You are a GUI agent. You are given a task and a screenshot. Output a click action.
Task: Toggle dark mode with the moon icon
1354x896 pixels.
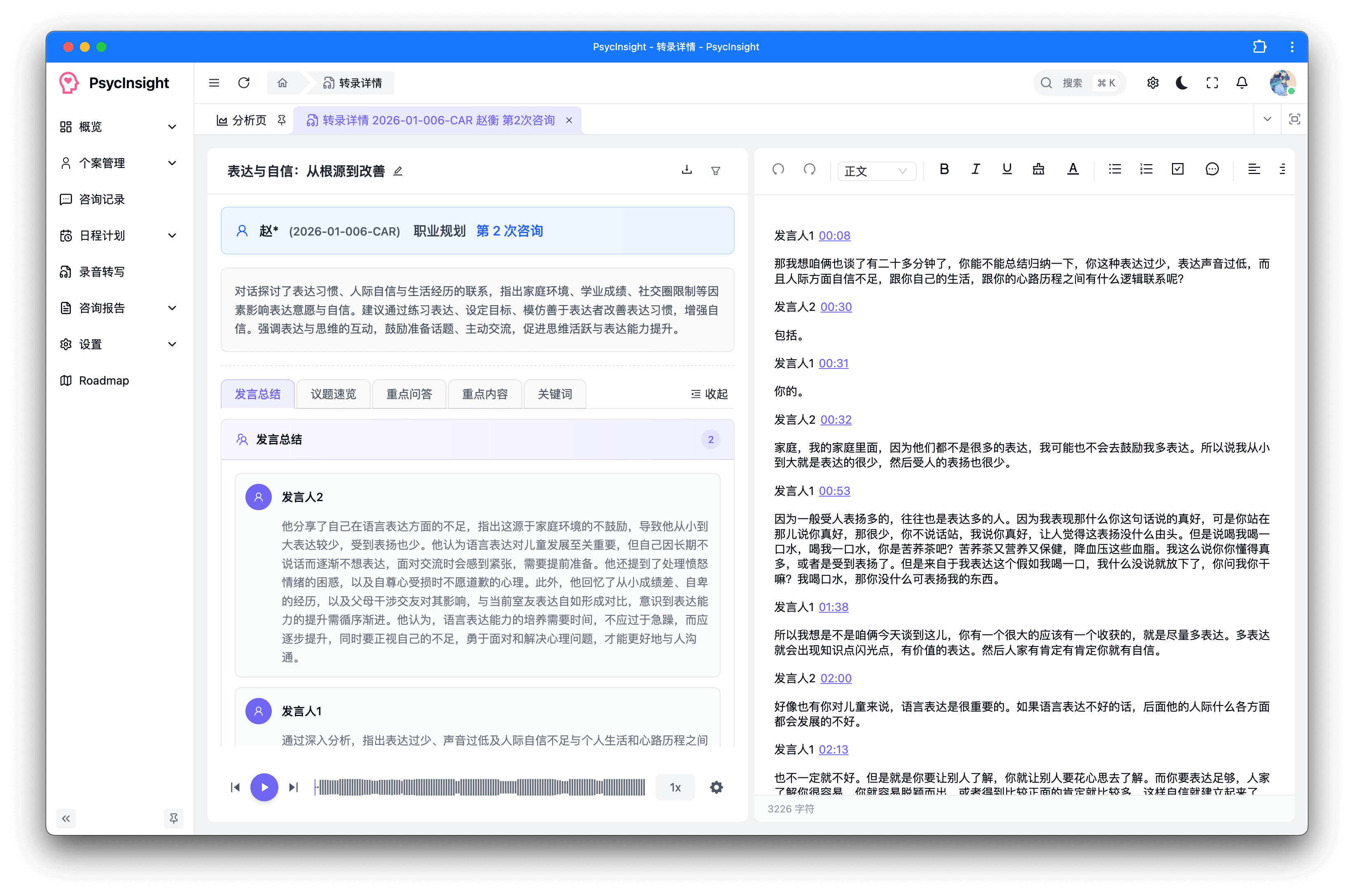click(1181, 82)
